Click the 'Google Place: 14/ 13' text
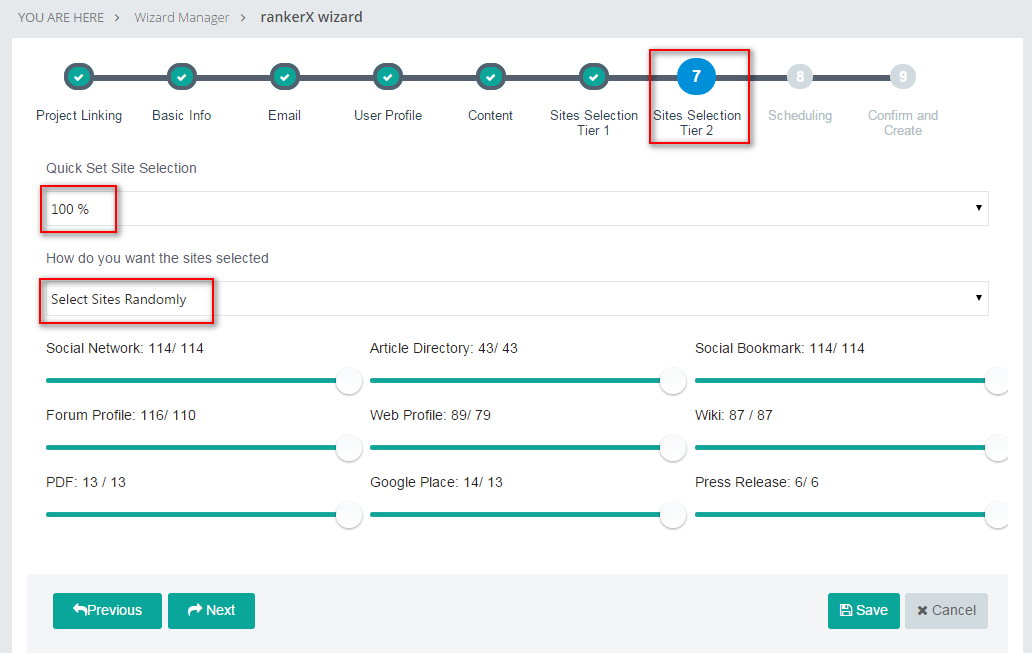The width and height of the screenshot is (1032, 653). click(436, 483)
